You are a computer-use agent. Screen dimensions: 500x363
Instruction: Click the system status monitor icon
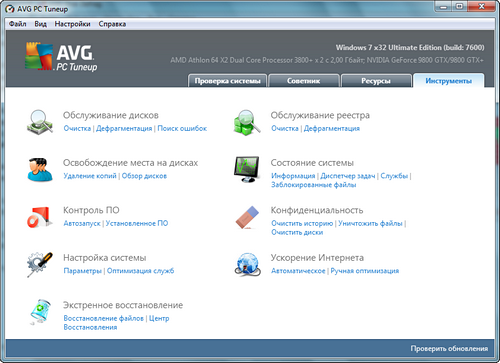[247, 169]
